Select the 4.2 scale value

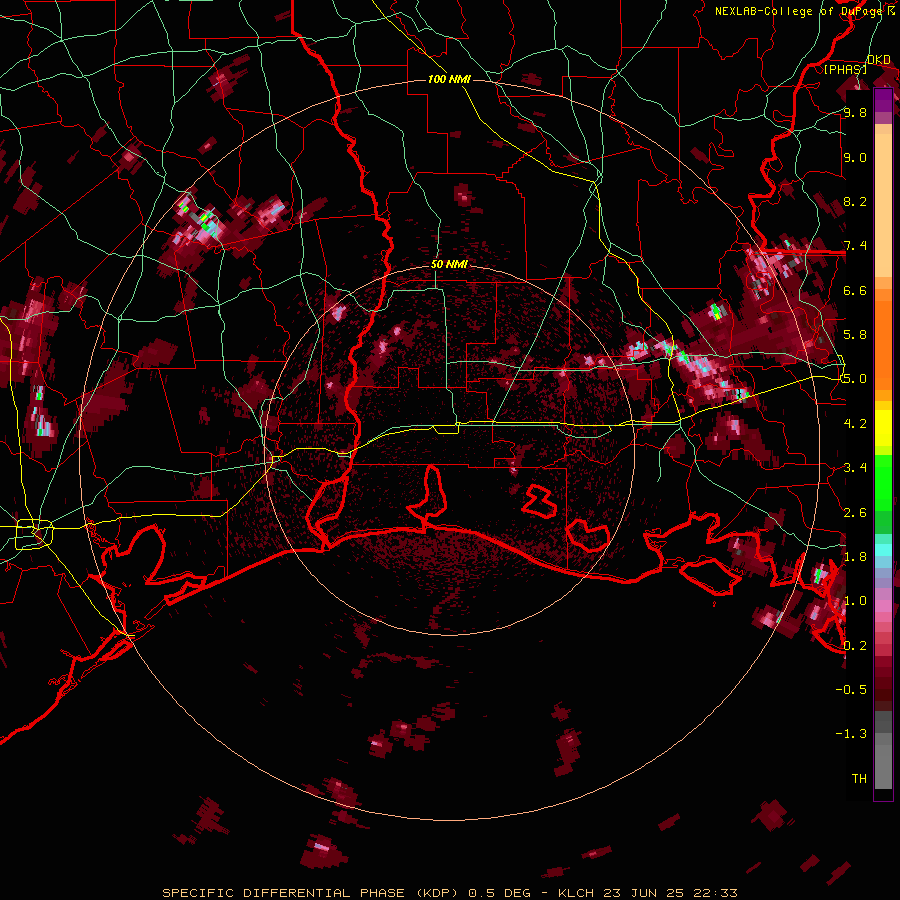855,424
